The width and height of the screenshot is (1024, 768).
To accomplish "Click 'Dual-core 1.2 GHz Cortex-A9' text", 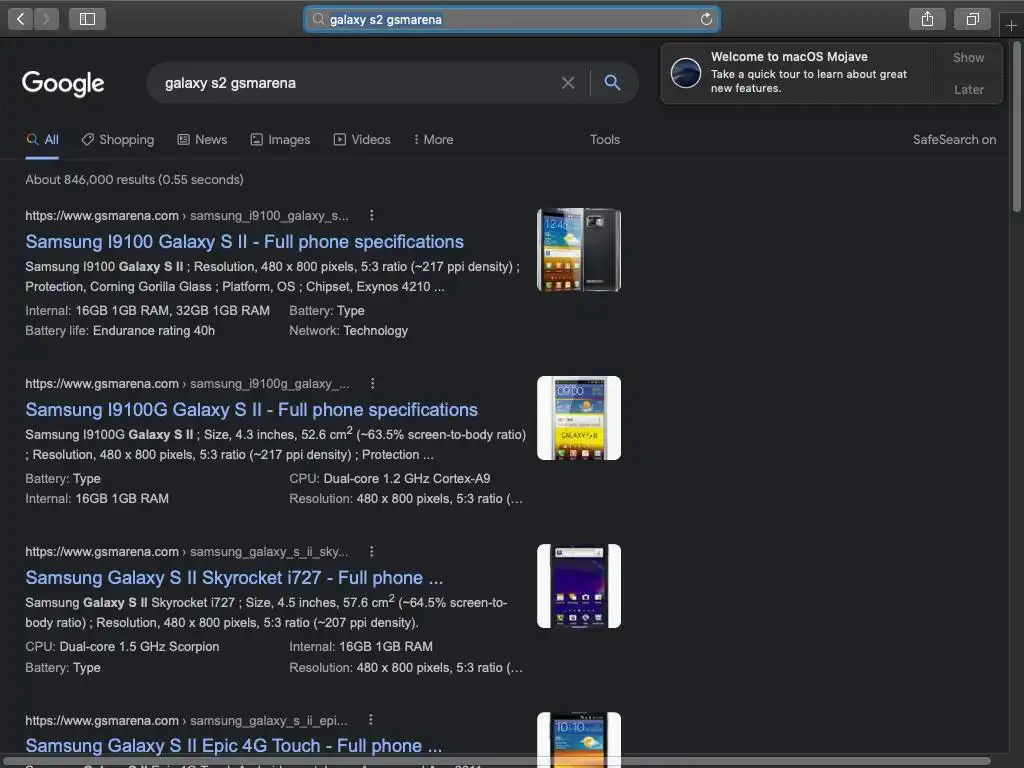I will pos(407,478).
